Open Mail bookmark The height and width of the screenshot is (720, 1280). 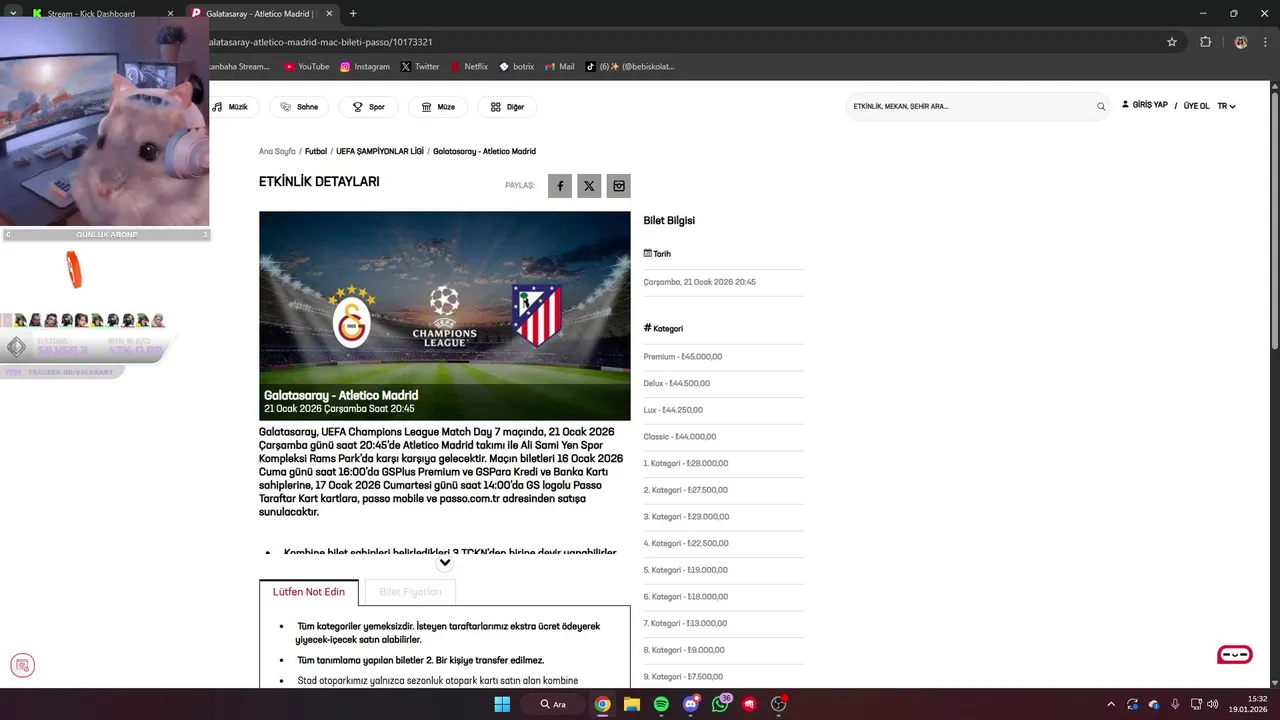560,67
